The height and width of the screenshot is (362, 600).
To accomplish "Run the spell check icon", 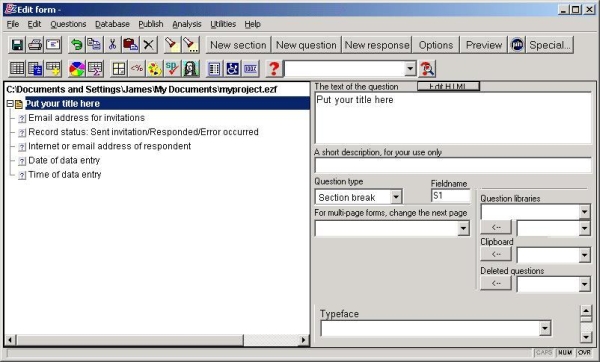I will coord(172,69).
